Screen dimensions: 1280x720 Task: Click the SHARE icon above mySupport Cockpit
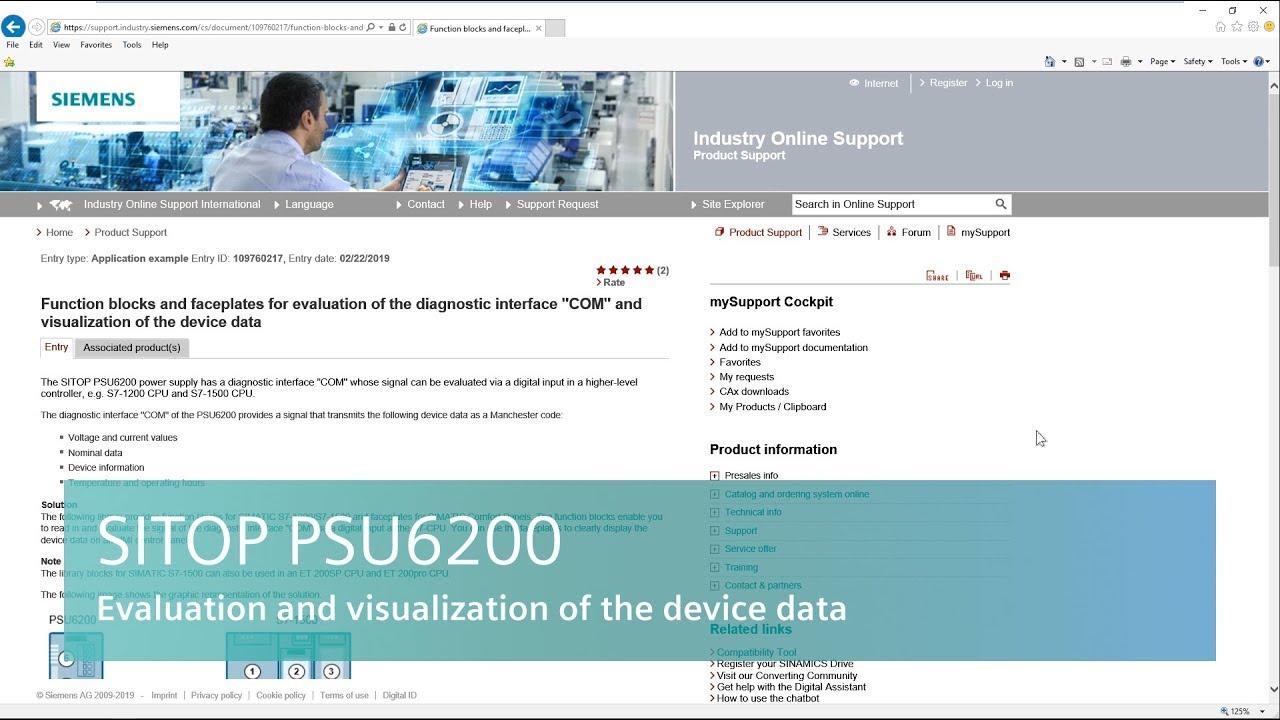[x=937, y=276]
